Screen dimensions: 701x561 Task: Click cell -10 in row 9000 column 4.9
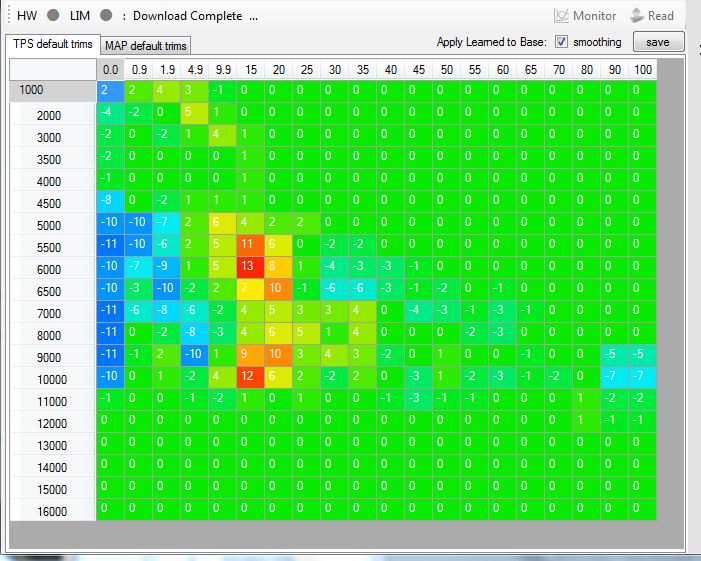click(195, 355)
